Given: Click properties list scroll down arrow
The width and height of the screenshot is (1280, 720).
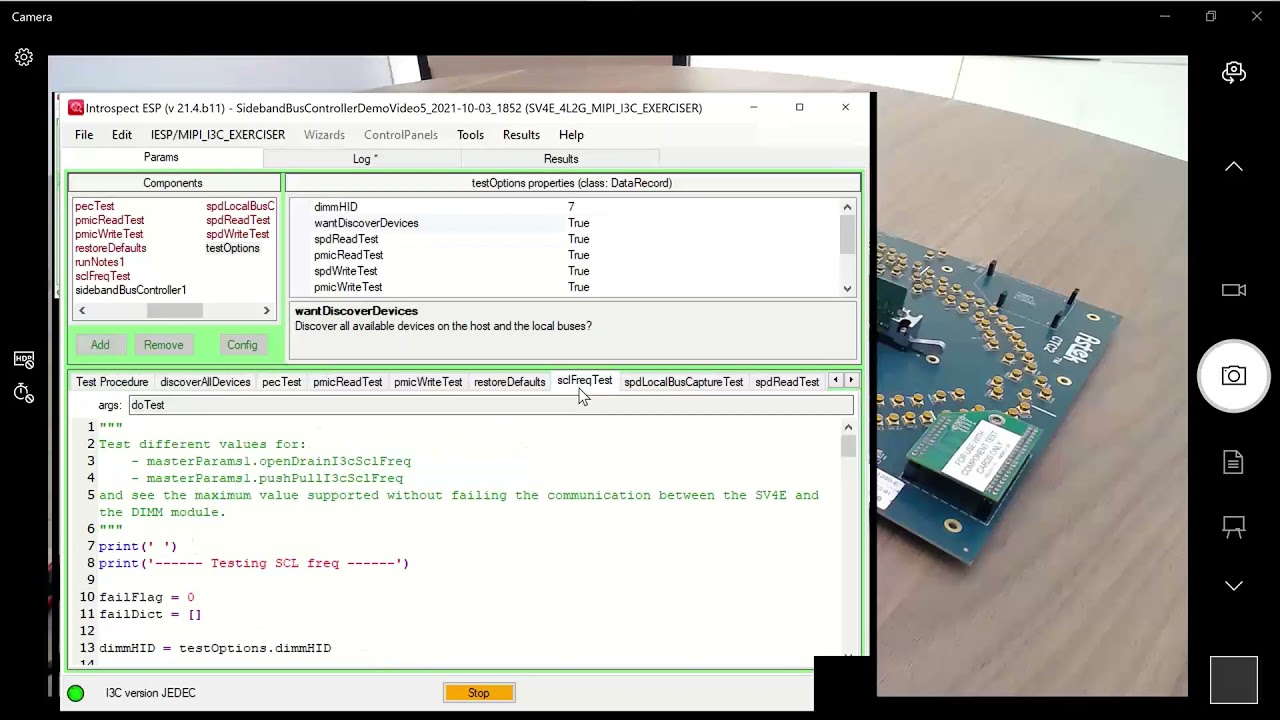Looking at the screenshot, I should (x=847, y=288).
